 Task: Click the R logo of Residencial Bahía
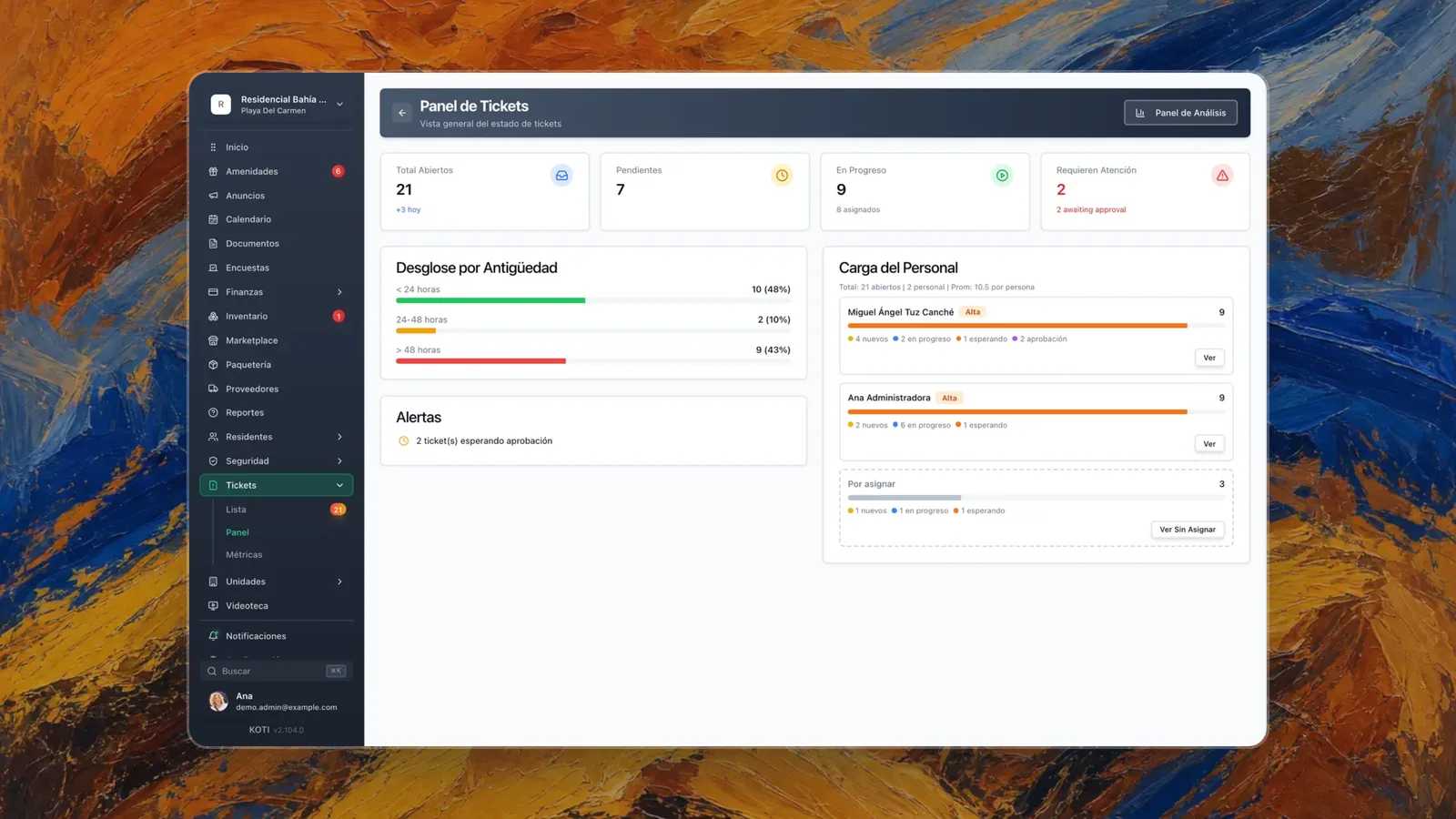pyautogui.click(x=220, y=105)
